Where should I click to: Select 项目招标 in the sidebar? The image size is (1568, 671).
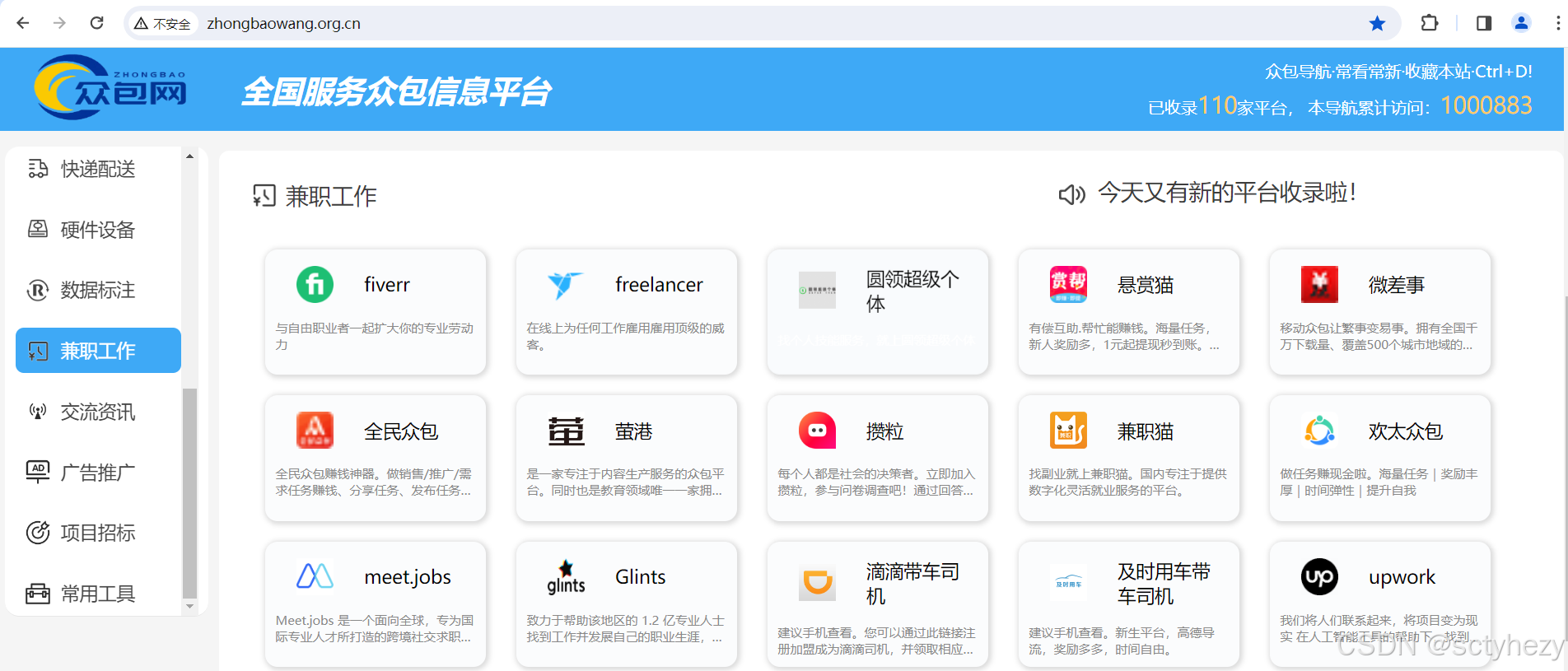(x=98, y=533)
